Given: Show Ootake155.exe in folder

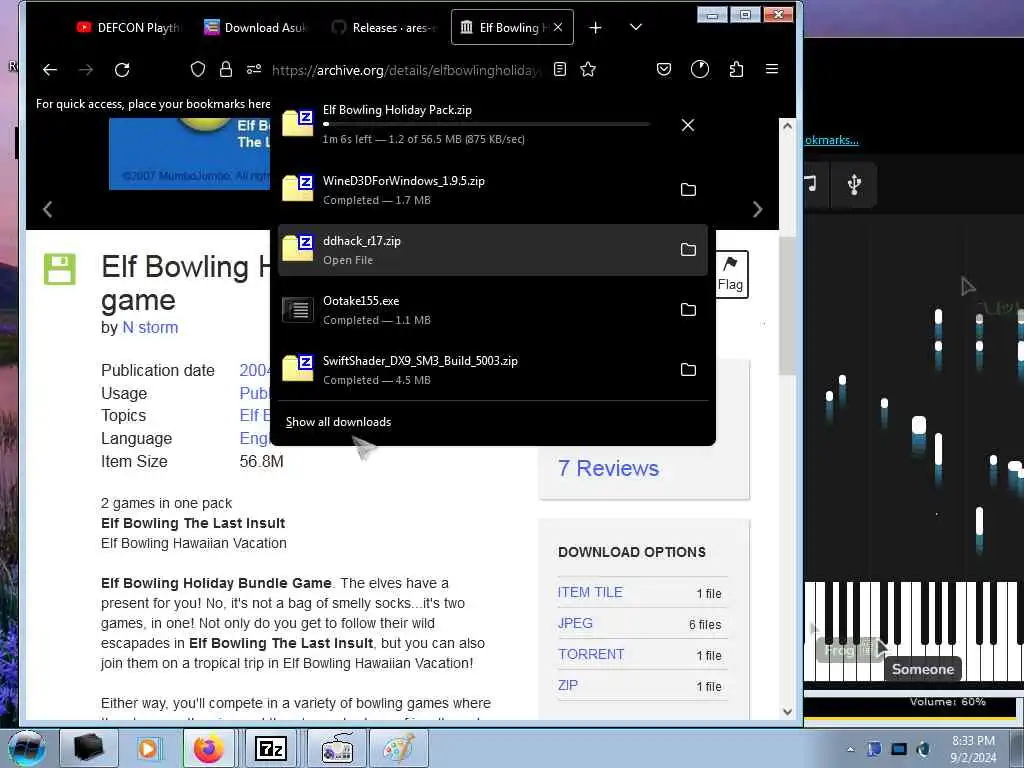Looking at the screenshot, I should click(688, 310).
